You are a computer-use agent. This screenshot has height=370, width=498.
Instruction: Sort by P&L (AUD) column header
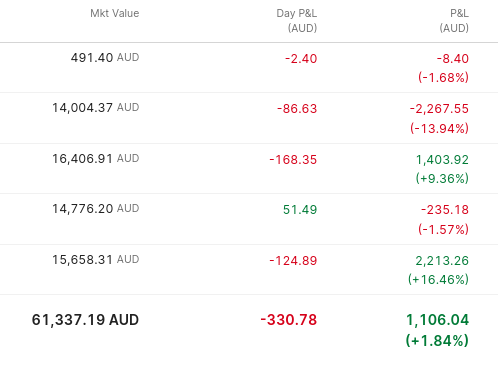[454, 21]
